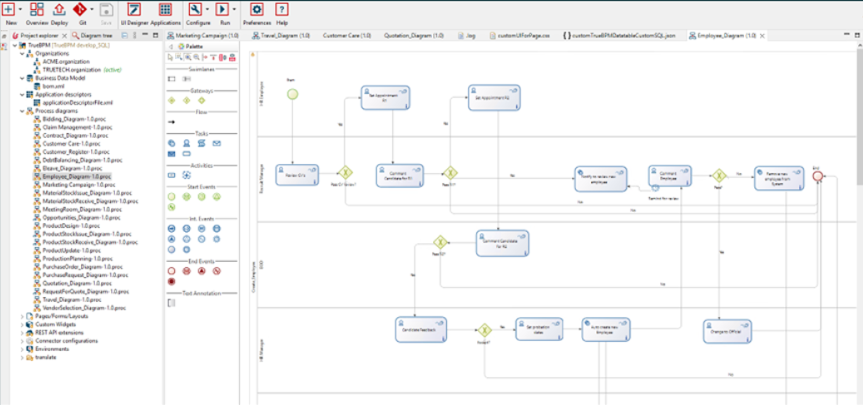Click the green Start event circle in diagram
This screenshot has height=405, width=863.
(x=293, y=94)
